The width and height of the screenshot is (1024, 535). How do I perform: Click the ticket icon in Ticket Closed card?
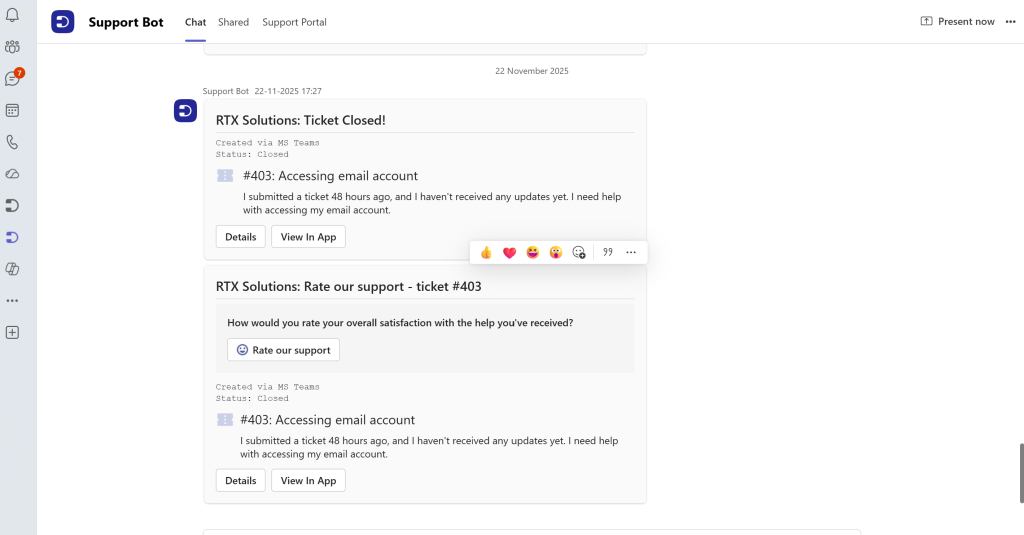coord(225,176)
